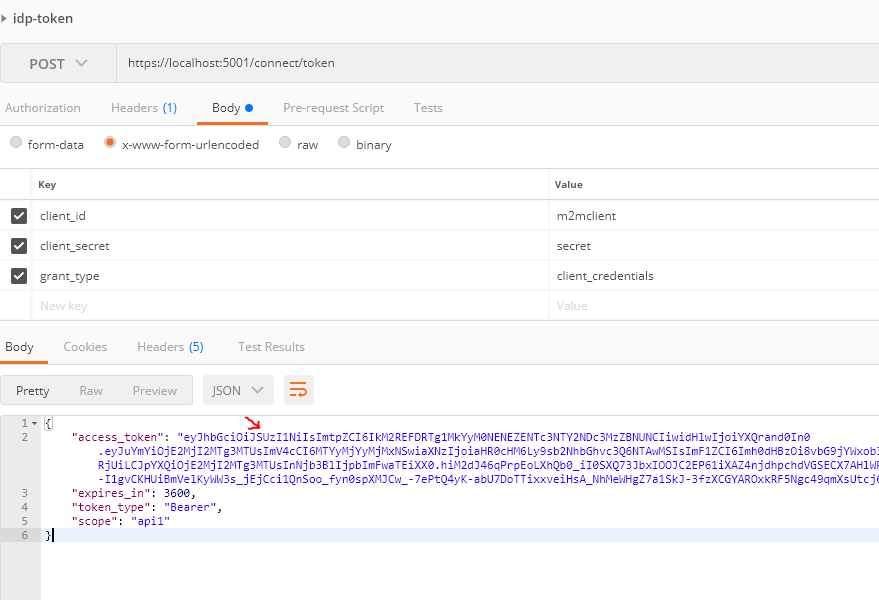Open the POST method dropdown
The width and height of the screenshot is (879, 600).
click(58, 64)
